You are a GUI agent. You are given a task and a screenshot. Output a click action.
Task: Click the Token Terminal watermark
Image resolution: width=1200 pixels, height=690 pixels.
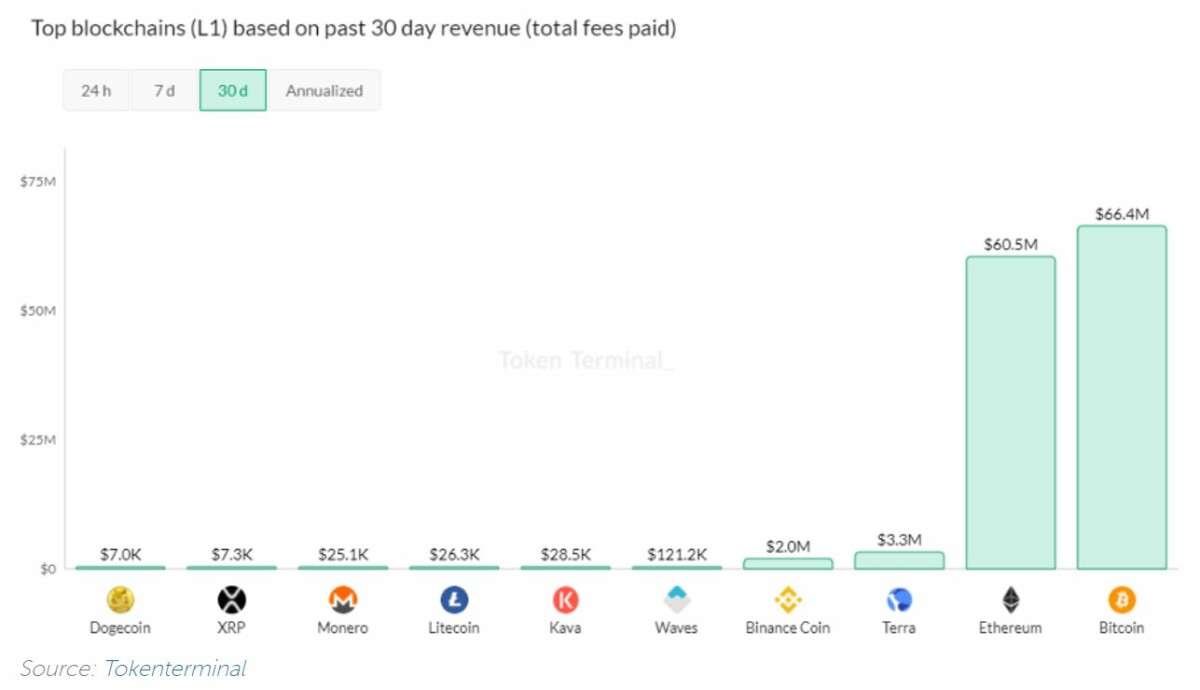point(587,361)
